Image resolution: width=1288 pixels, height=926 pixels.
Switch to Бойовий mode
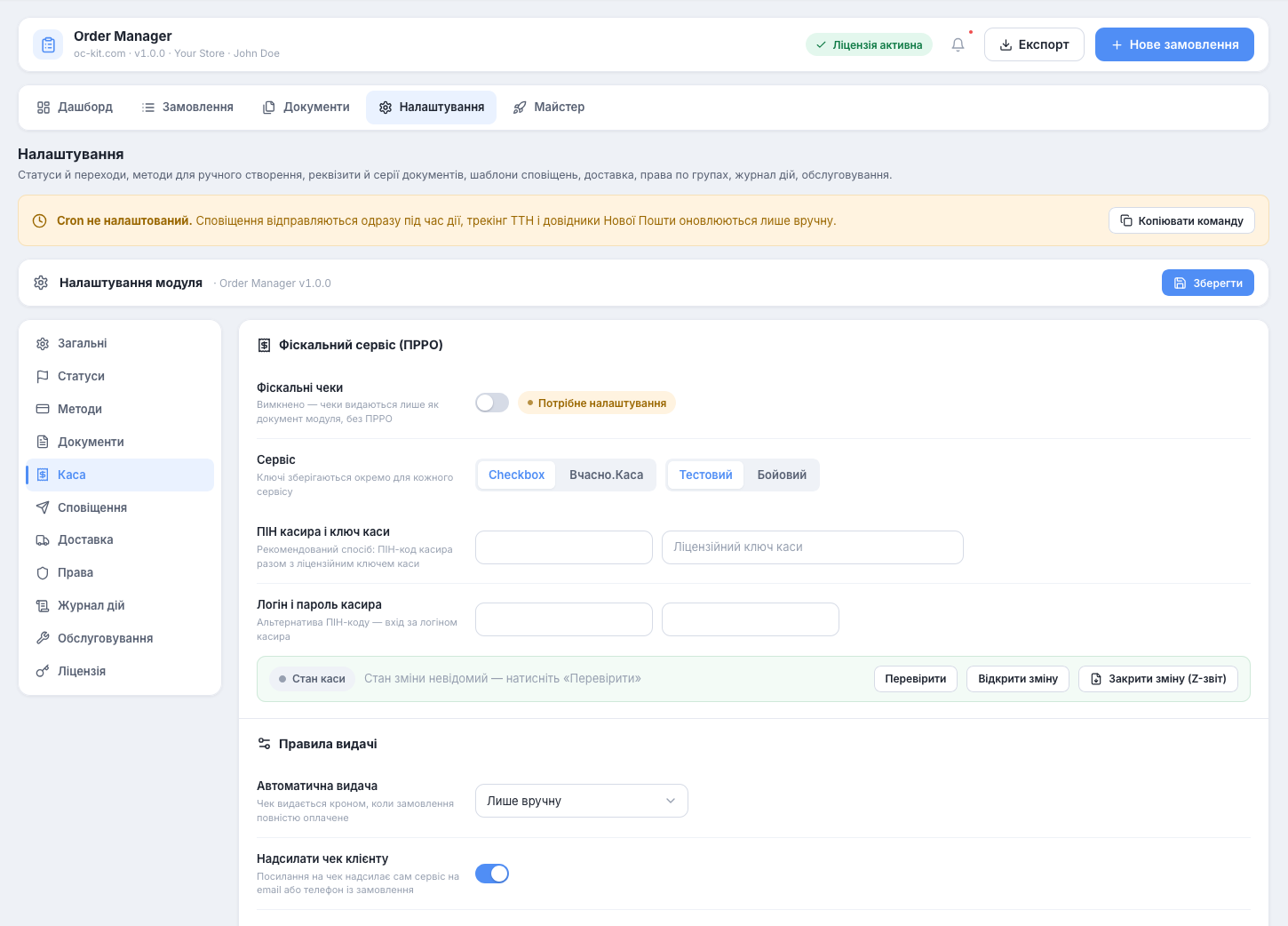(x=782, y=475)
